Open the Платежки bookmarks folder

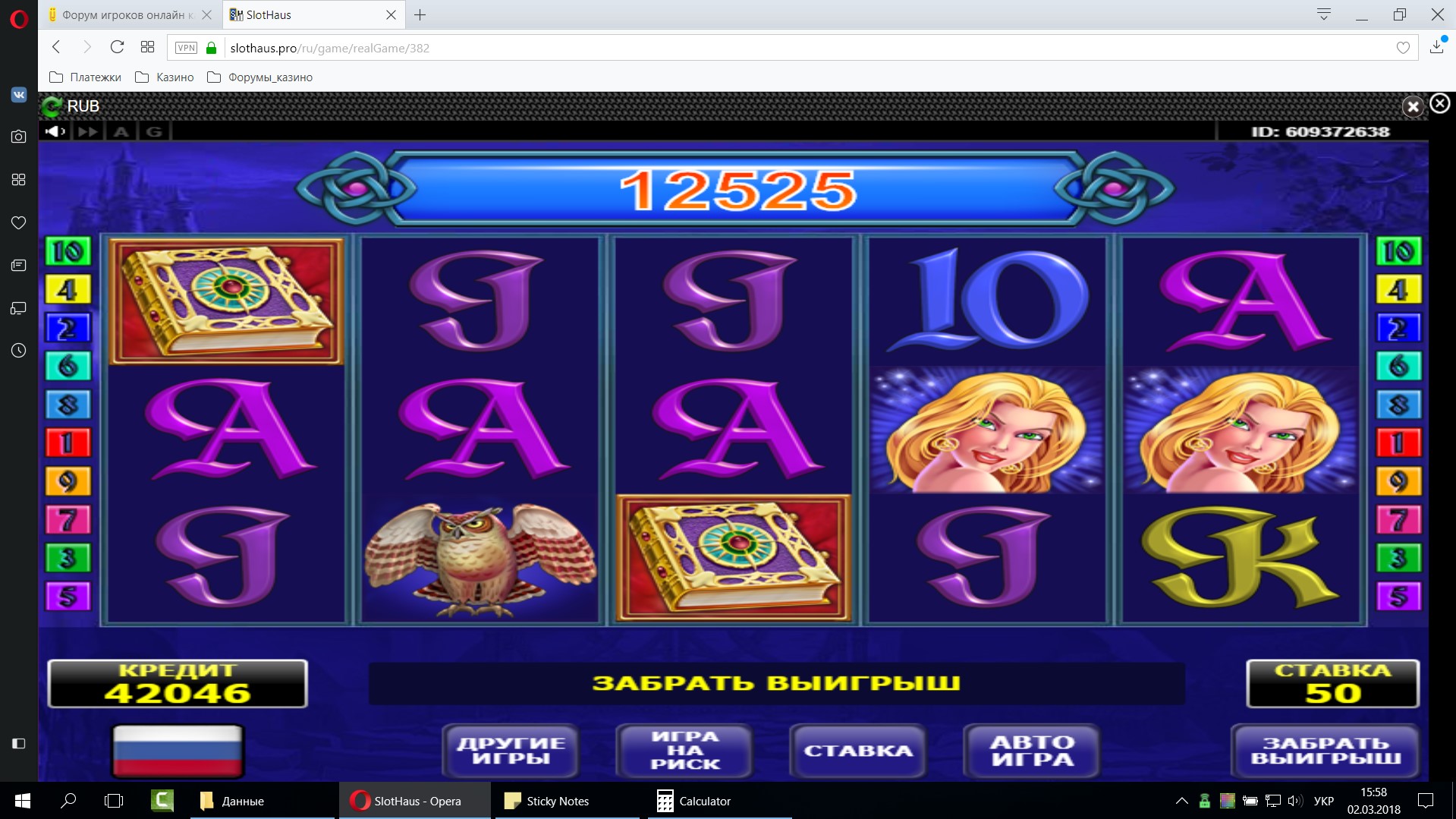(85, 77)
